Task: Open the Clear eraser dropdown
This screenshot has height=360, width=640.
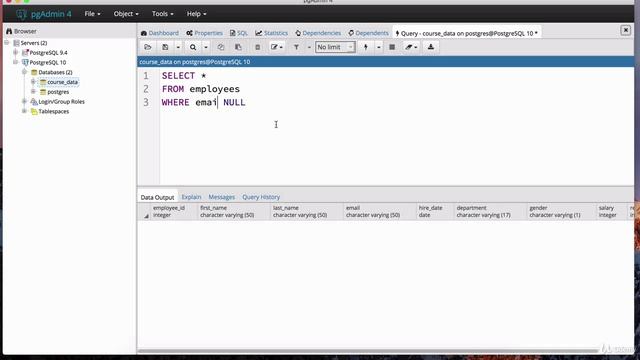Action: tap(411, 47)
